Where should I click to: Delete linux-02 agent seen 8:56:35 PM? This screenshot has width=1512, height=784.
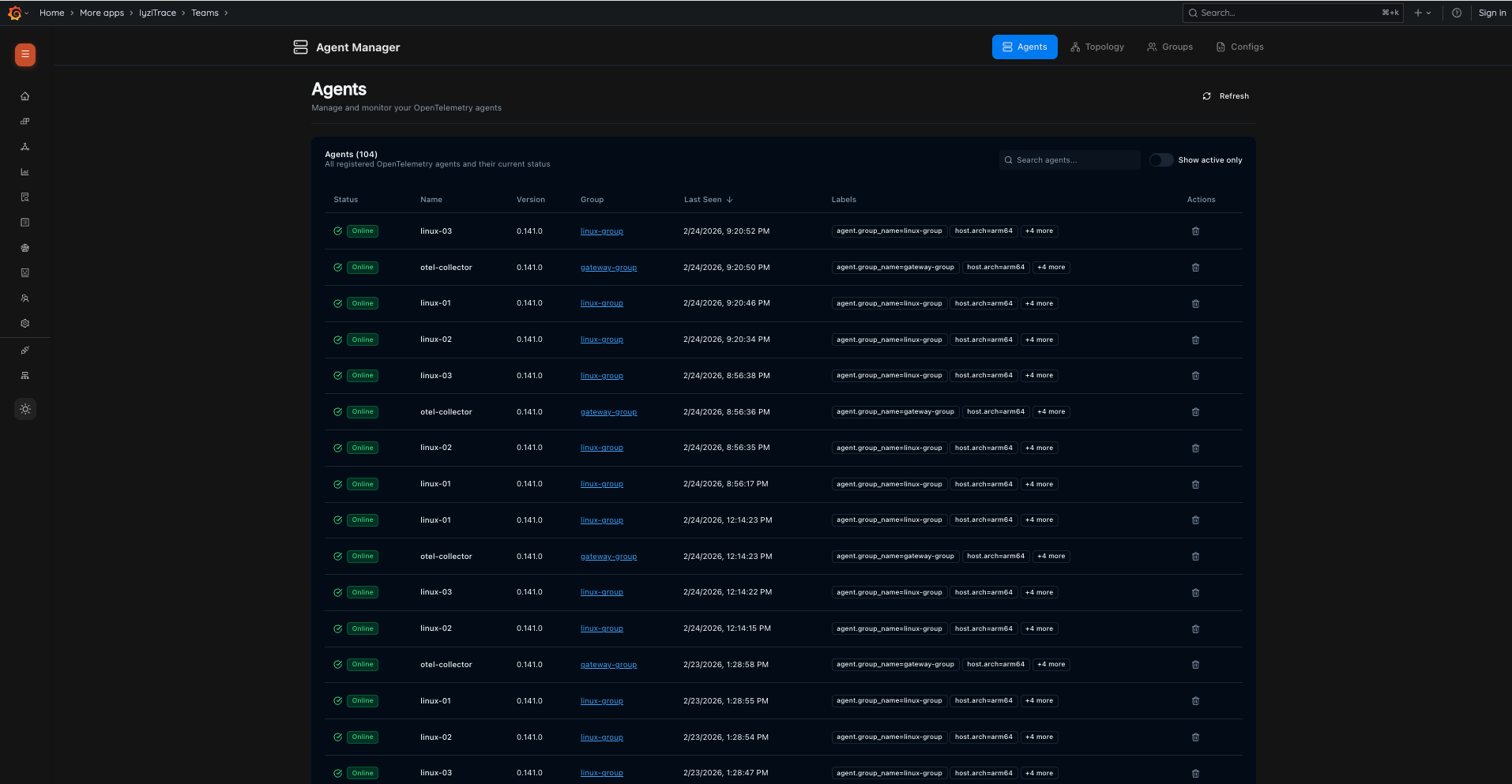click(1195, 448)
